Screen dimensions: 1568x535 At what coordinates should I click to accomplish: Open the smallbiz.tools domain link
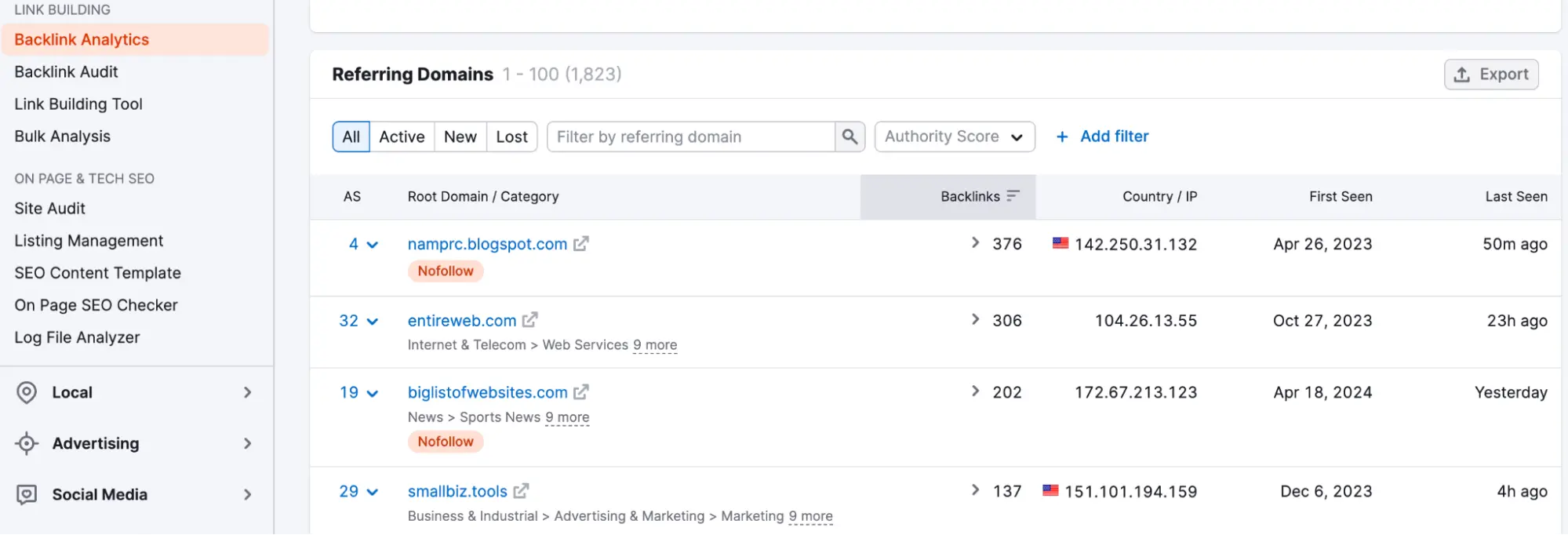click(457, 491)
